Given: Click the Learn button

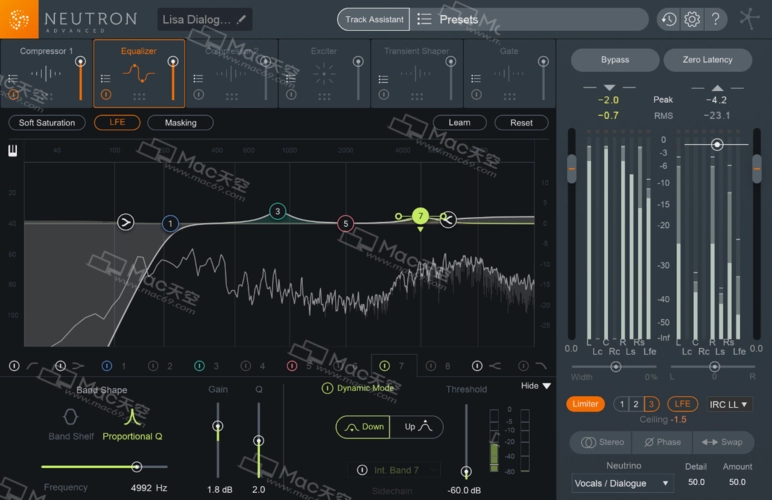Looking at the screenshot, I should 459,123.
